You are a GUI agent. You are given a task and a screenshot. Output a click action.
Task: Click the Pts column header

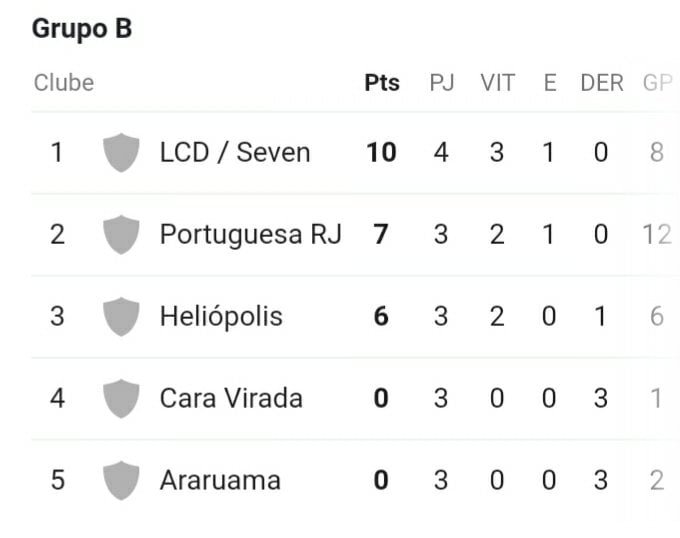[x=382, y=83]
